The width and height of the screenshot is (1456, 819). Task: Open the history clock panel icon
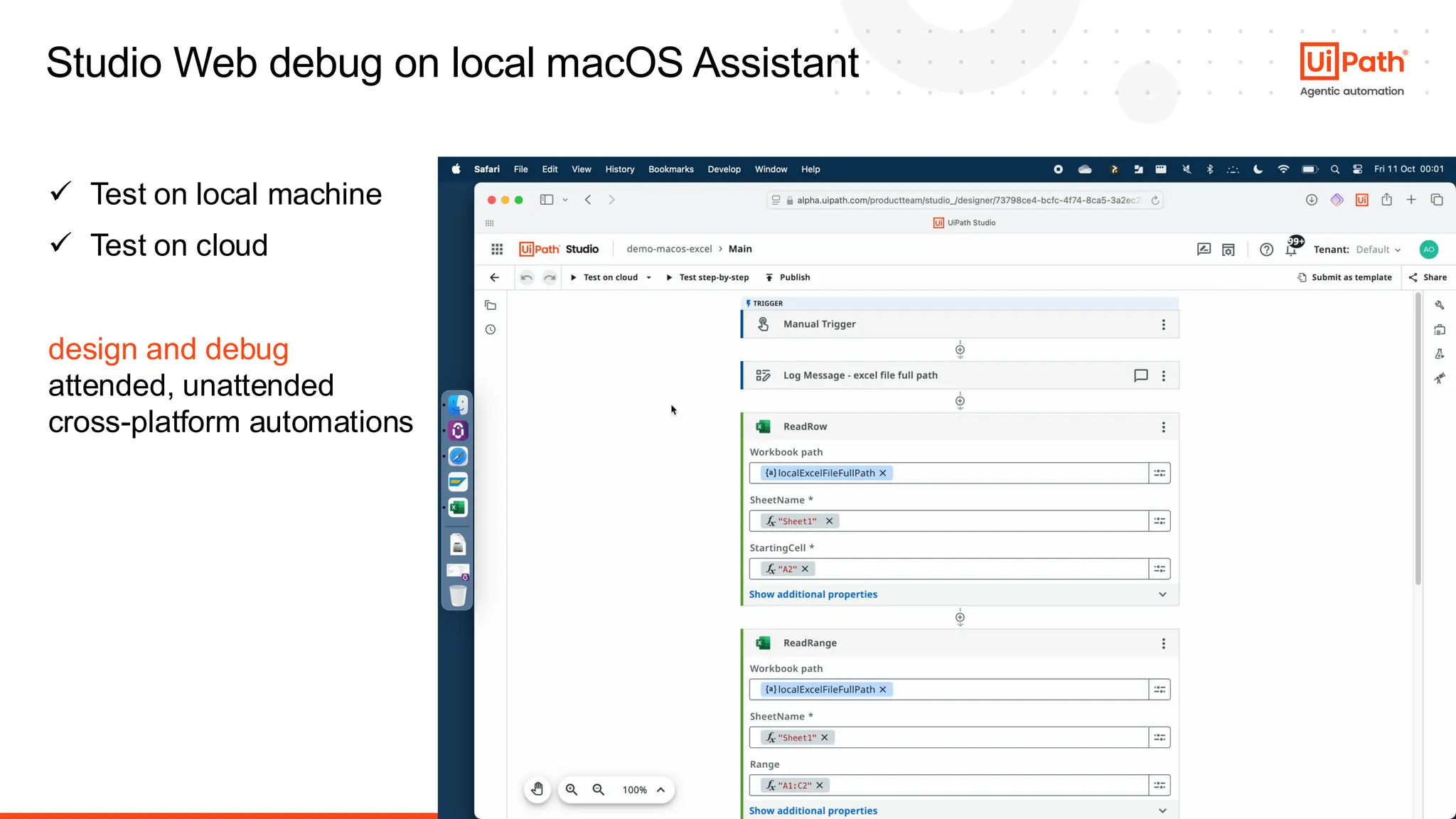click(491, 330)
